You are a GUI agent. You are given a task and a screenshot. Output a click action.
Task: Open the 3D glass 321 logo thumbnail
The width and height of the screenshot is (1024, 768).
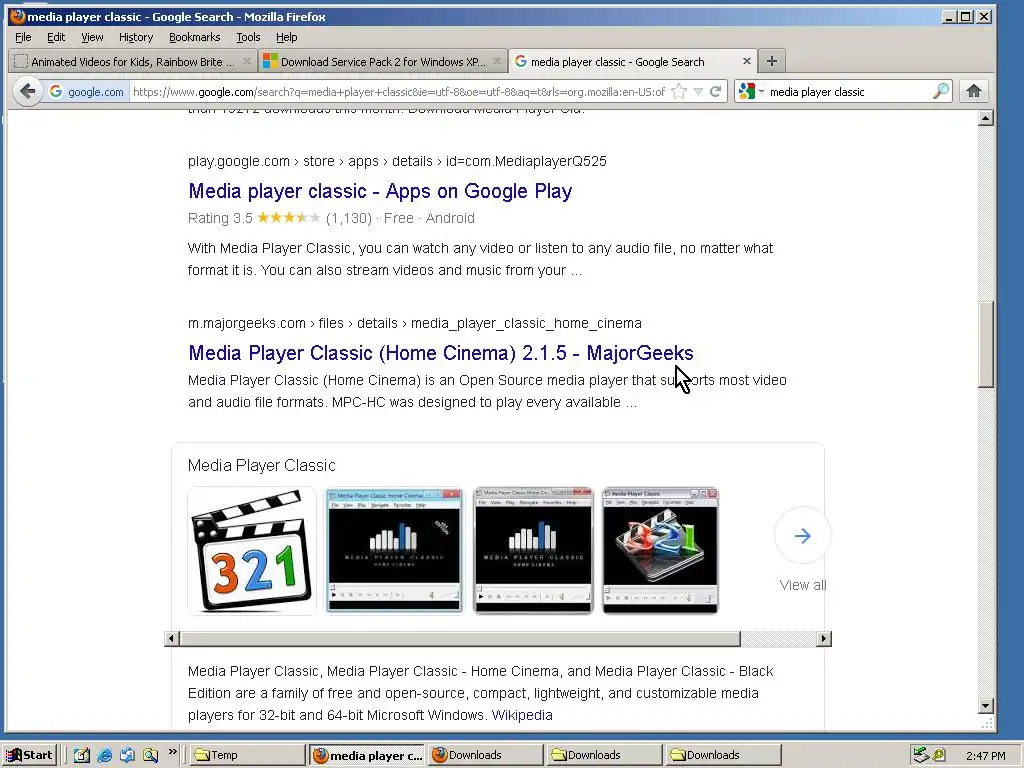pos(660,551)
